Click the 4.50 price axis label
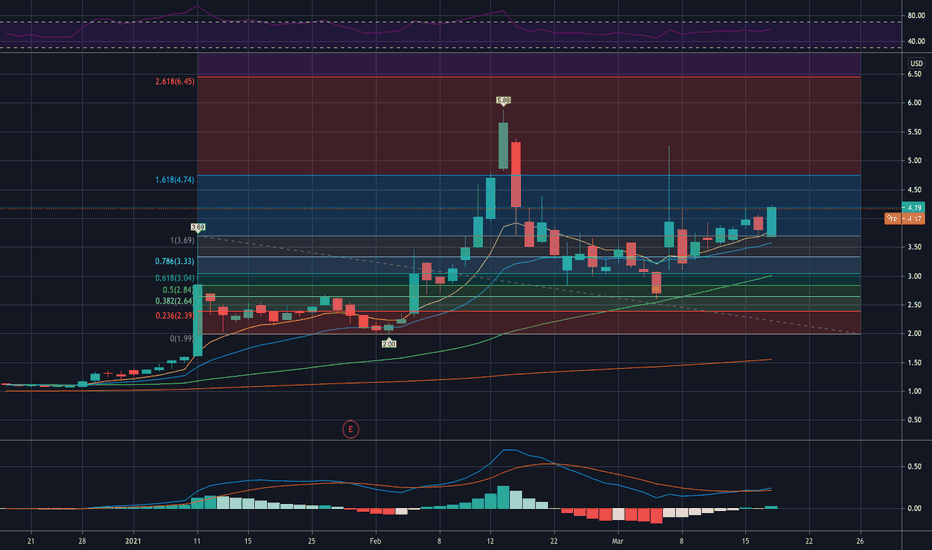Screen dimensions: 932x550 pos(914,190)
